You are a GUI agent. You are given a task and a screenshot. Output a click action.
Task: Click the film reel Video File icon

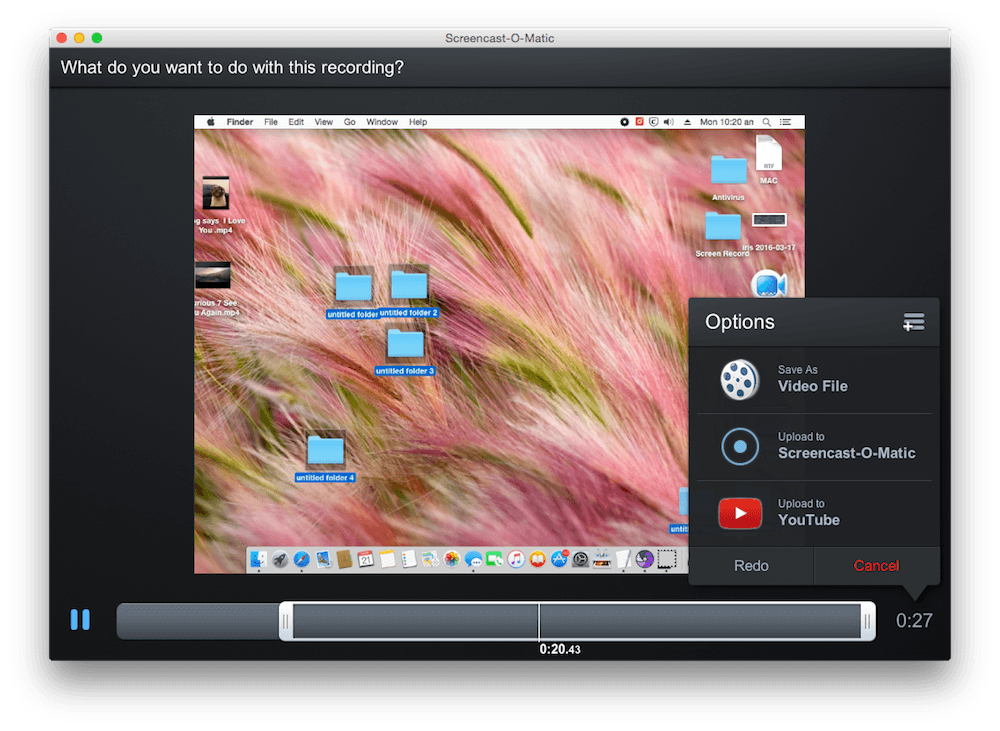(x=740, y=380)
